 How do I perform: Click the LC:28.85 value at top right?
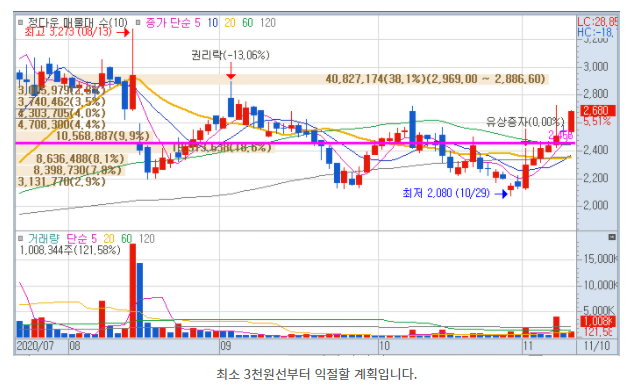point(597,22)
